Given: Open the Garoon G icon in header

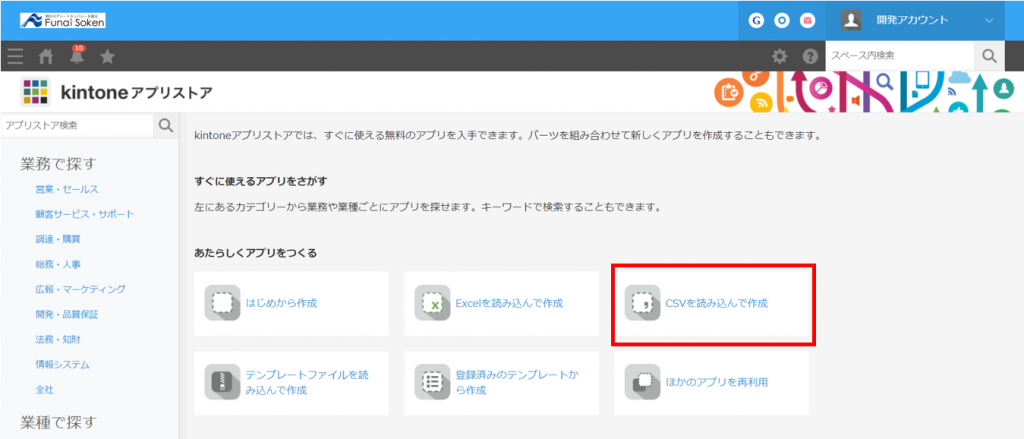Looking at the screenshot, I should [x=757, y=20].
